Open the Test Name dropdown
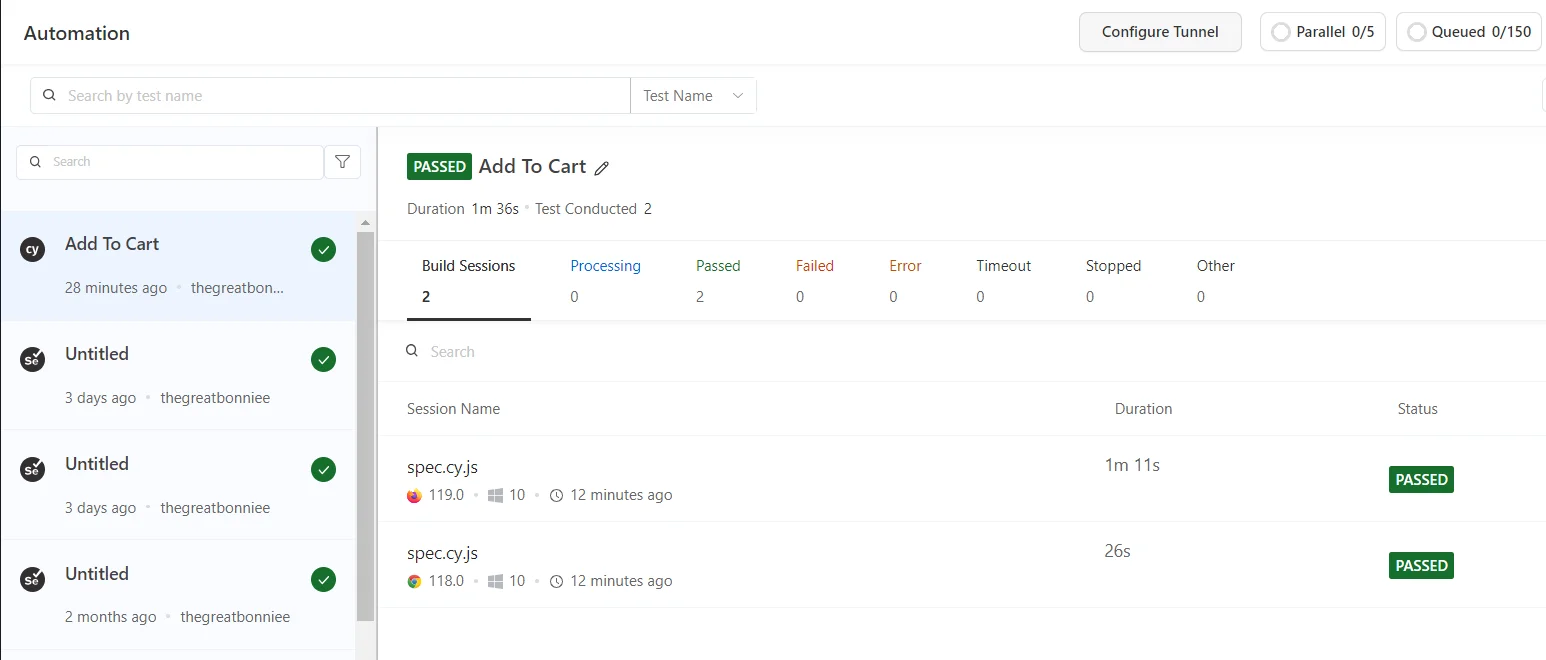The height and width of the screenshot is (660, 1546). [692, 95]
